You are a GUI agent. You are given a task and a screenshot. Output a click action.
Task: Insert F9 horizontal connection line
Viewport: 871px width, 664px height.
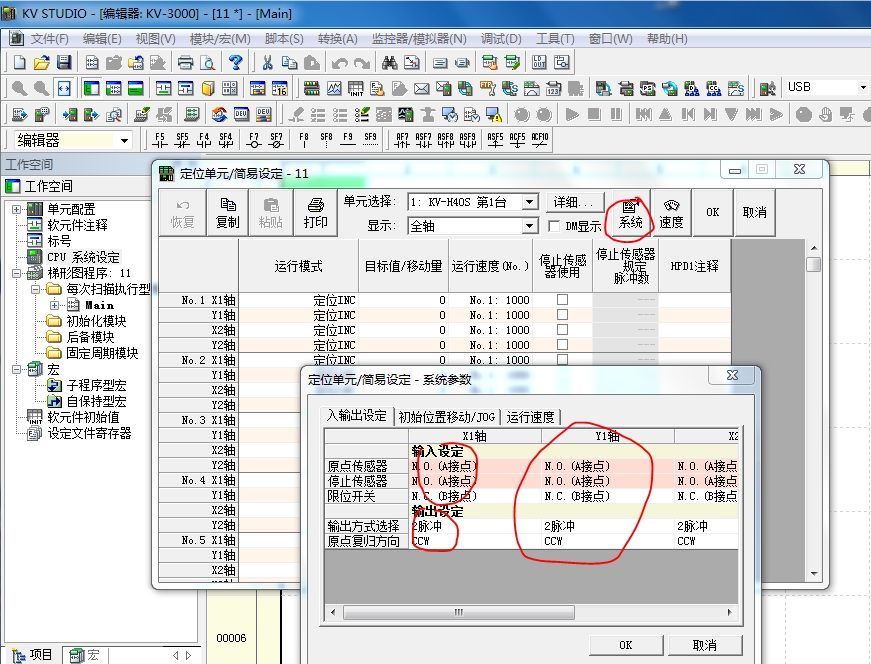348,139
